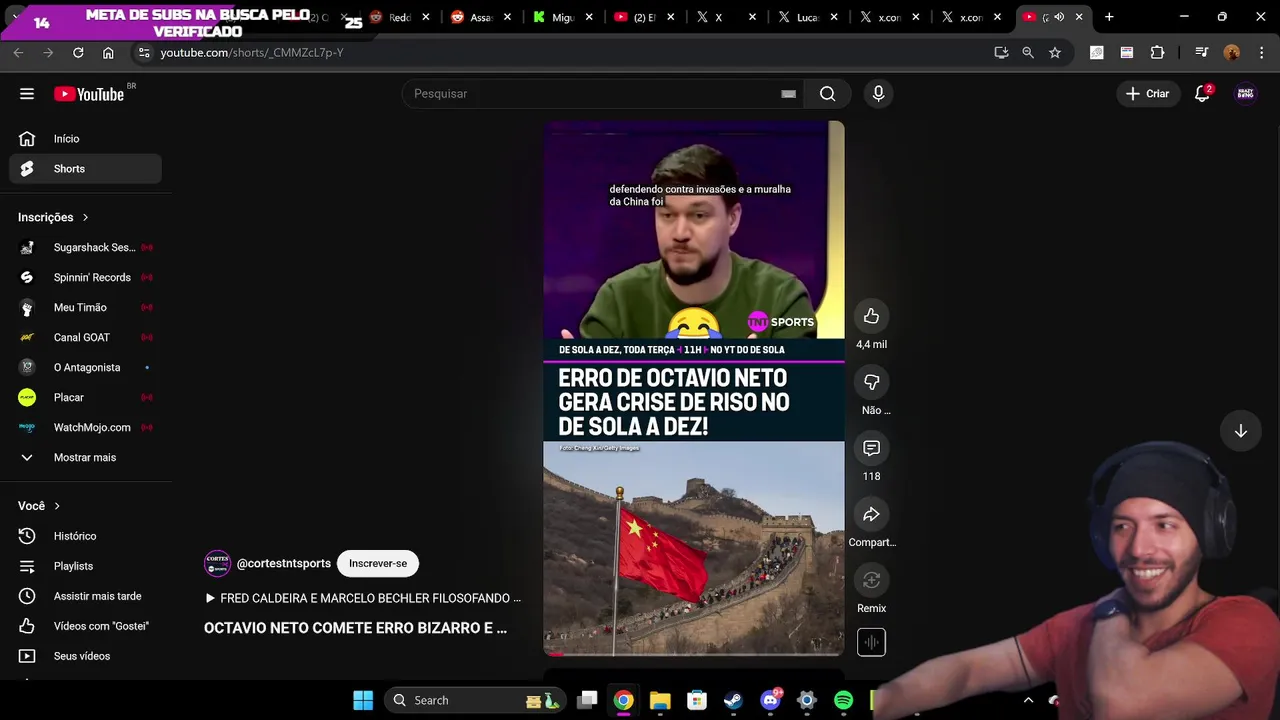Share the Short via Compartilhar

871,514
